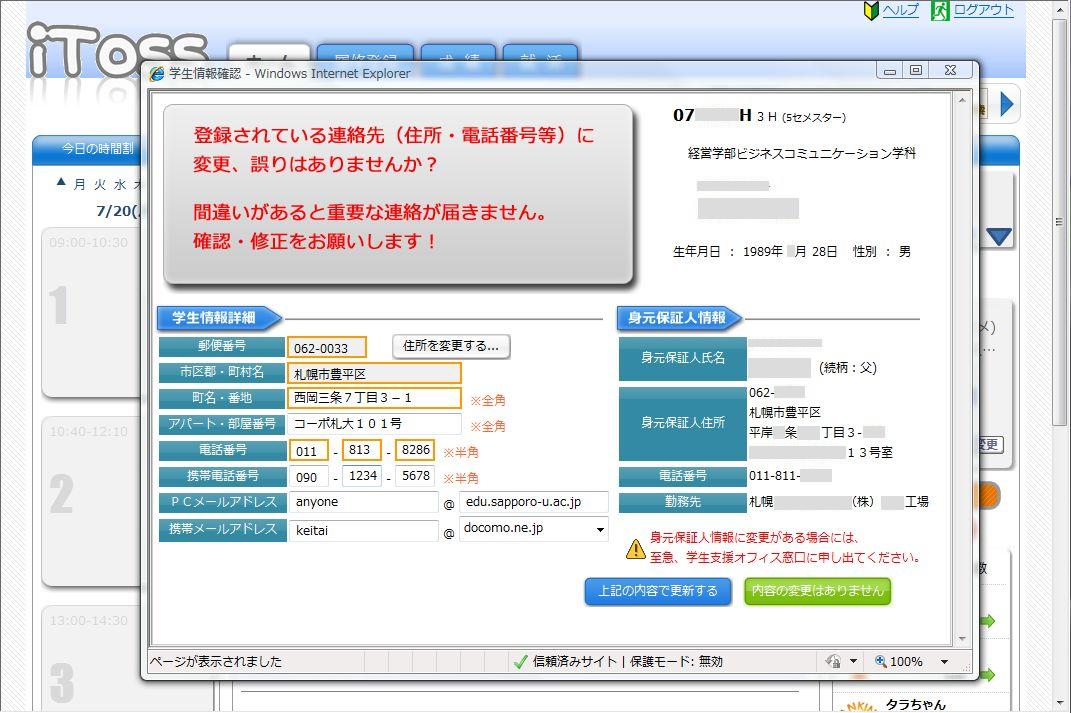1071x713 pixels.
Task: Click the mobile phone field 1234
Action: pos(361,476)
